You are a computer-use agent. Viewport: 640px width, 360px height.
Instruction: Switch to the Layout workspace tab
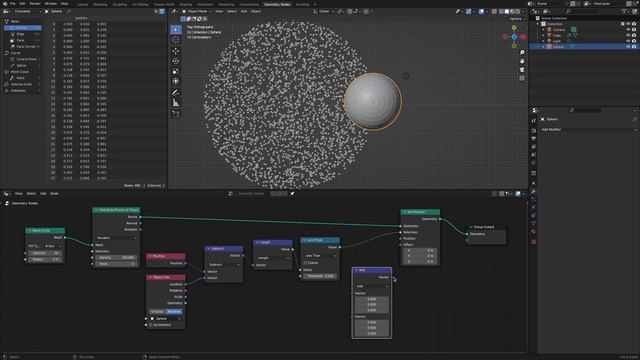pyautogui.click(x=82, y=4)
